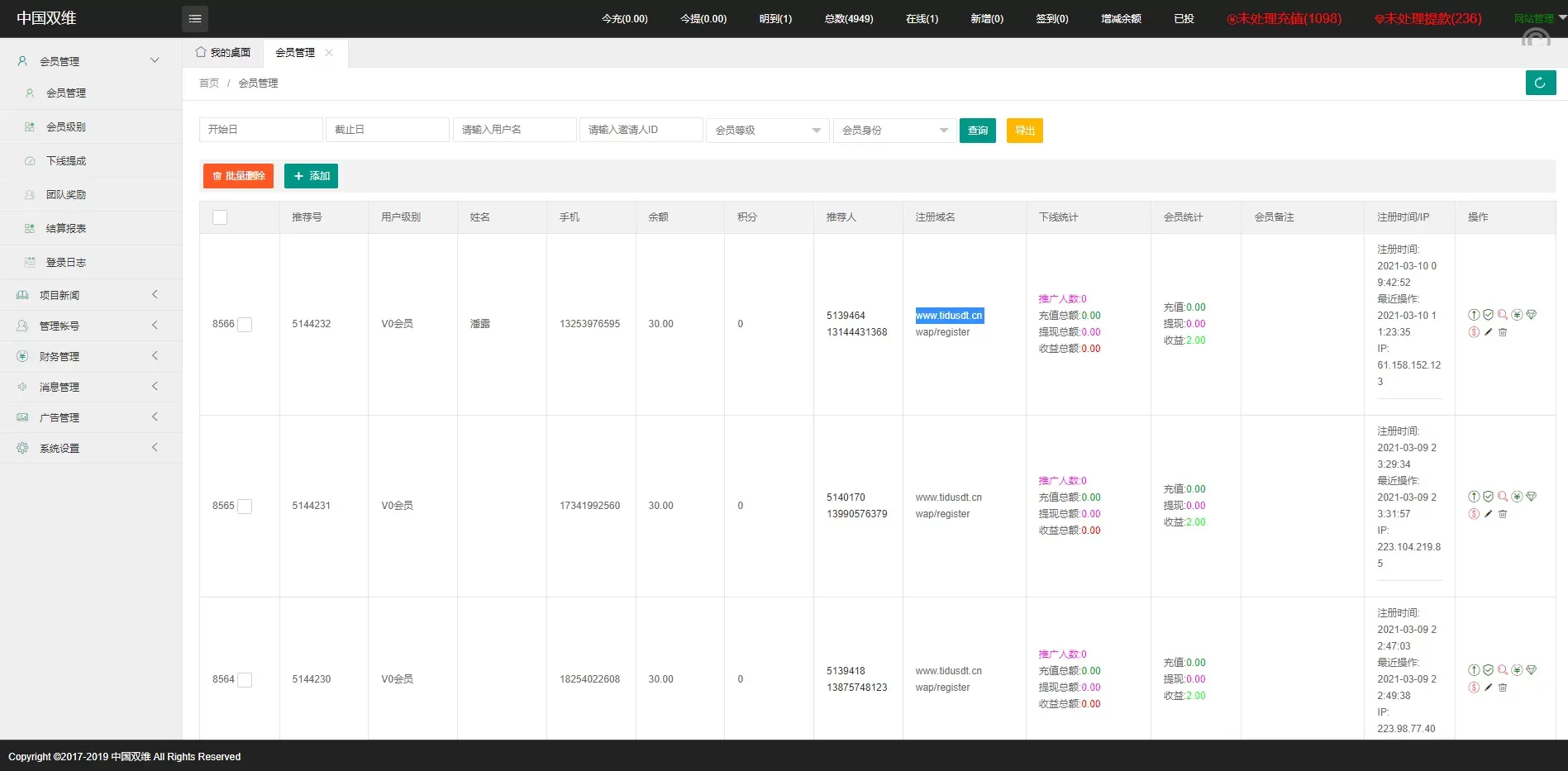Click the diamond icon in row 8565
Screen dimensions: 1568x771
pos(1531,497)
